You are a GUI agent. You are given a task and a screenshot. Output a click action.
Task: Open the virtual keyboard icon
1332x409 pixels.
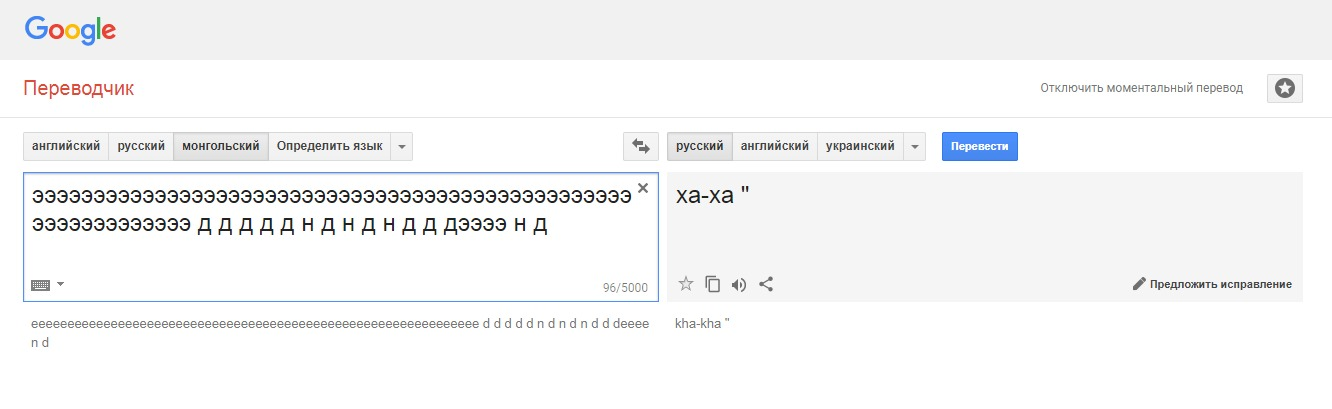(x=40, y=285)
